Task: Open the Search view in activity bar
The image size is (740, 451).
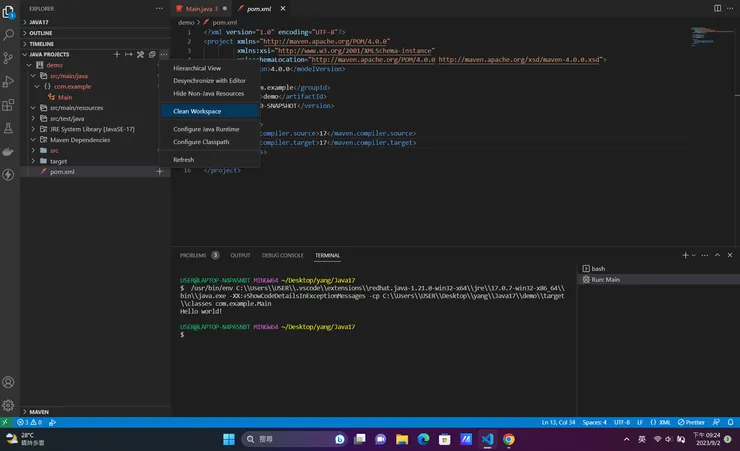Action: coord(9,33)
